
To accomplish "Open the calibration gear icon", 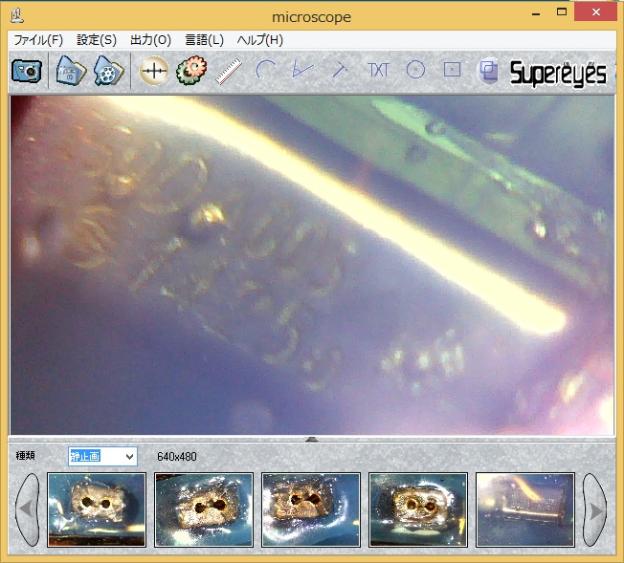I will [190, 71].
